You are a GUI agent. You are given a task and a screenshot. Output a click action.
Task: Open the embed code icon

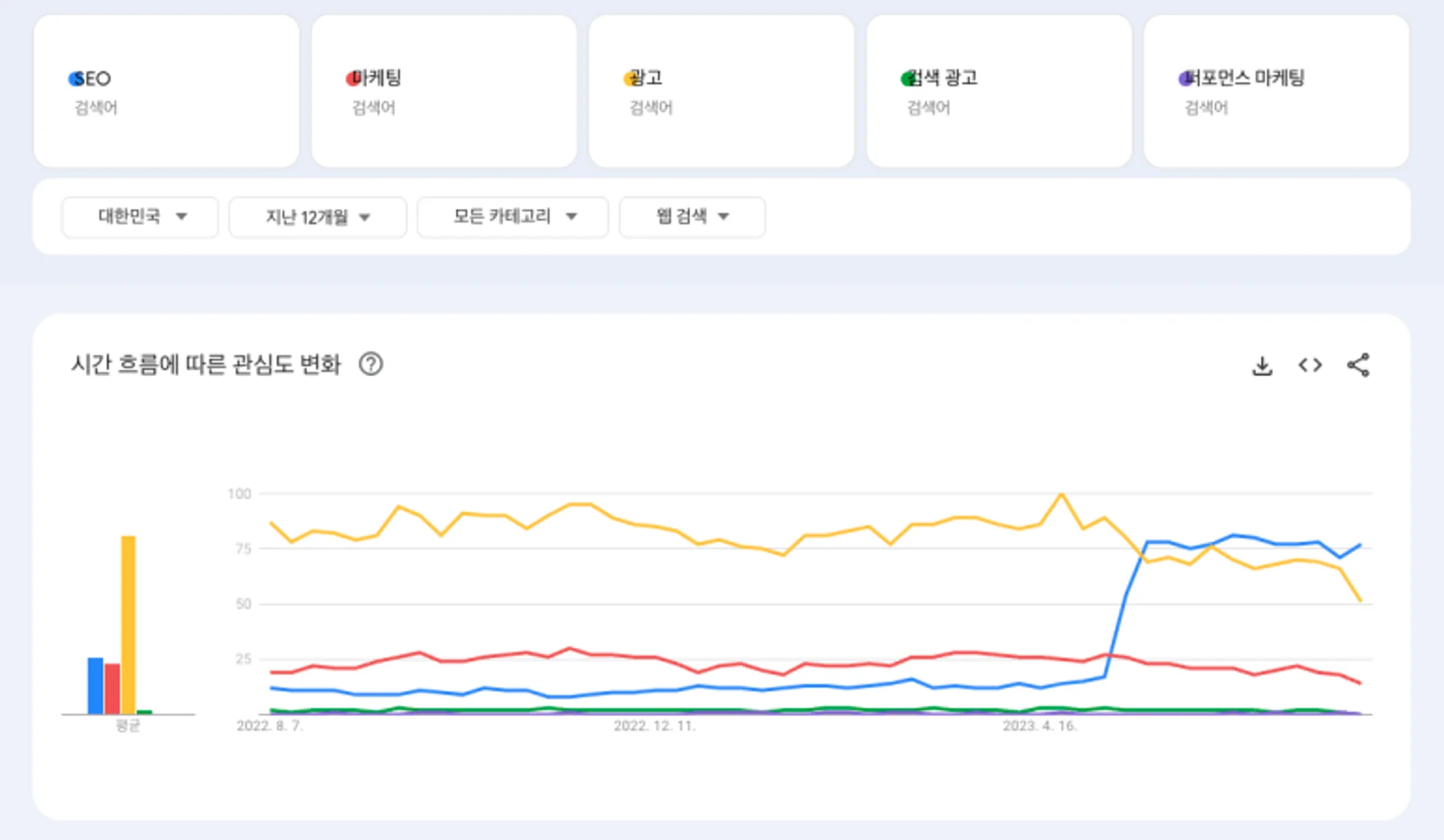point(1309,365)
